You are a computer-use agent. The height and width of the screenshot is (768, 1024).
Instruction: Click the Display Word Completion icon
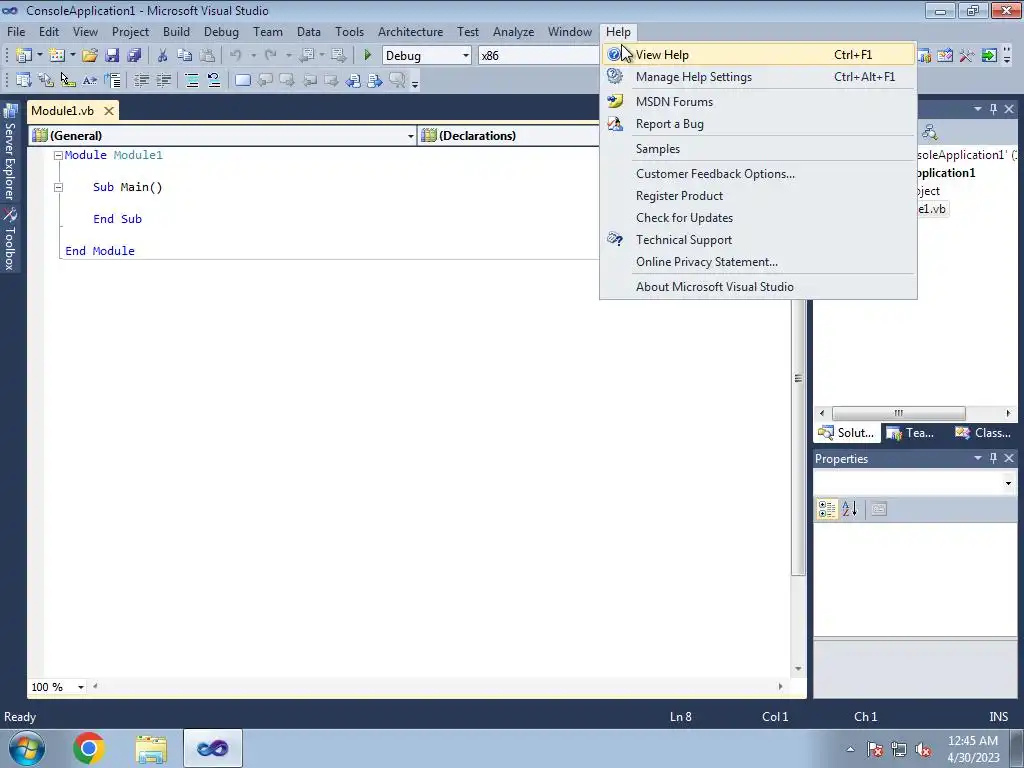click(x=90, y=80)
